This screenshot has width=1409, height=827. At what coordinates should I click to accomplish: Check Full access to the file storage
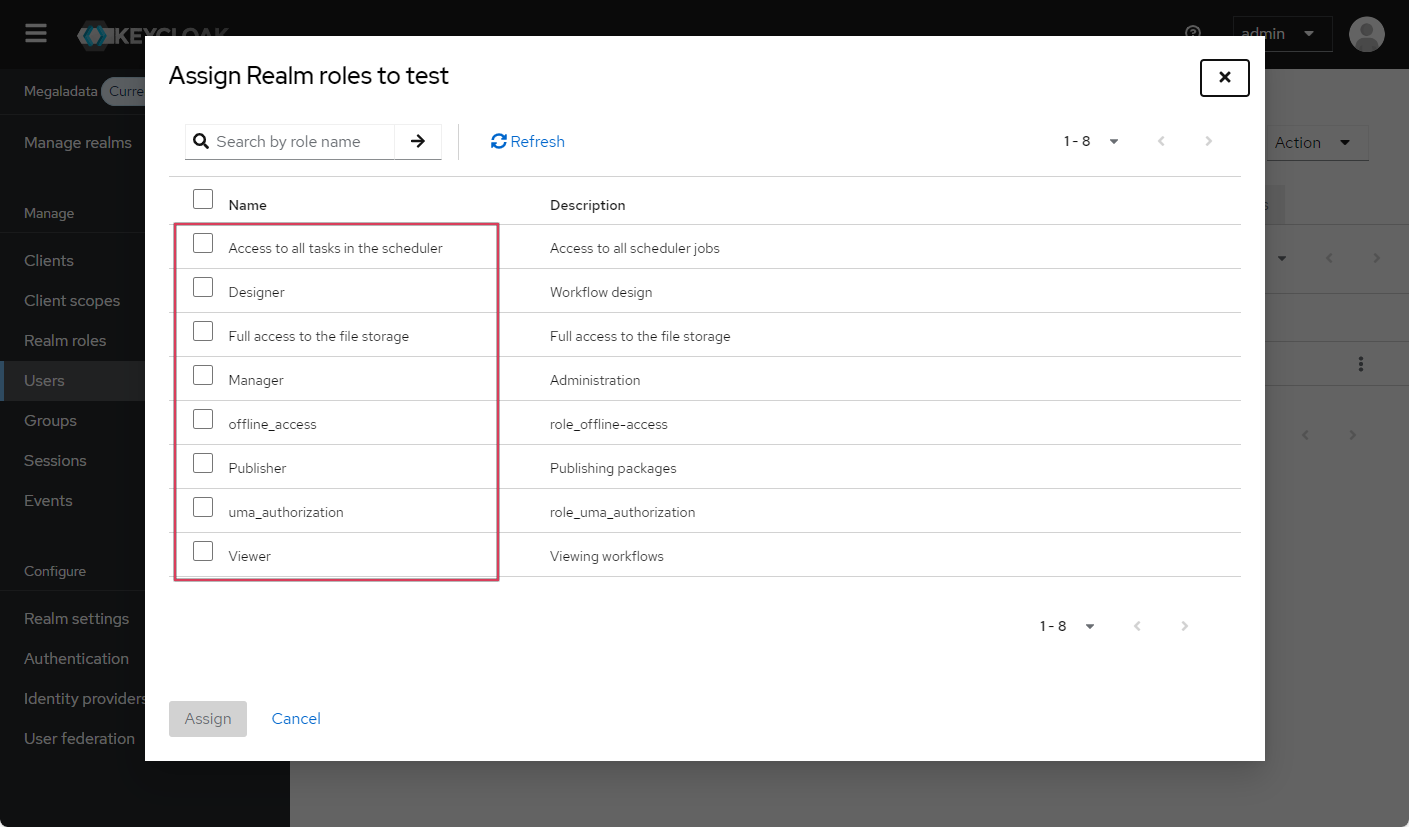(203, 331)
